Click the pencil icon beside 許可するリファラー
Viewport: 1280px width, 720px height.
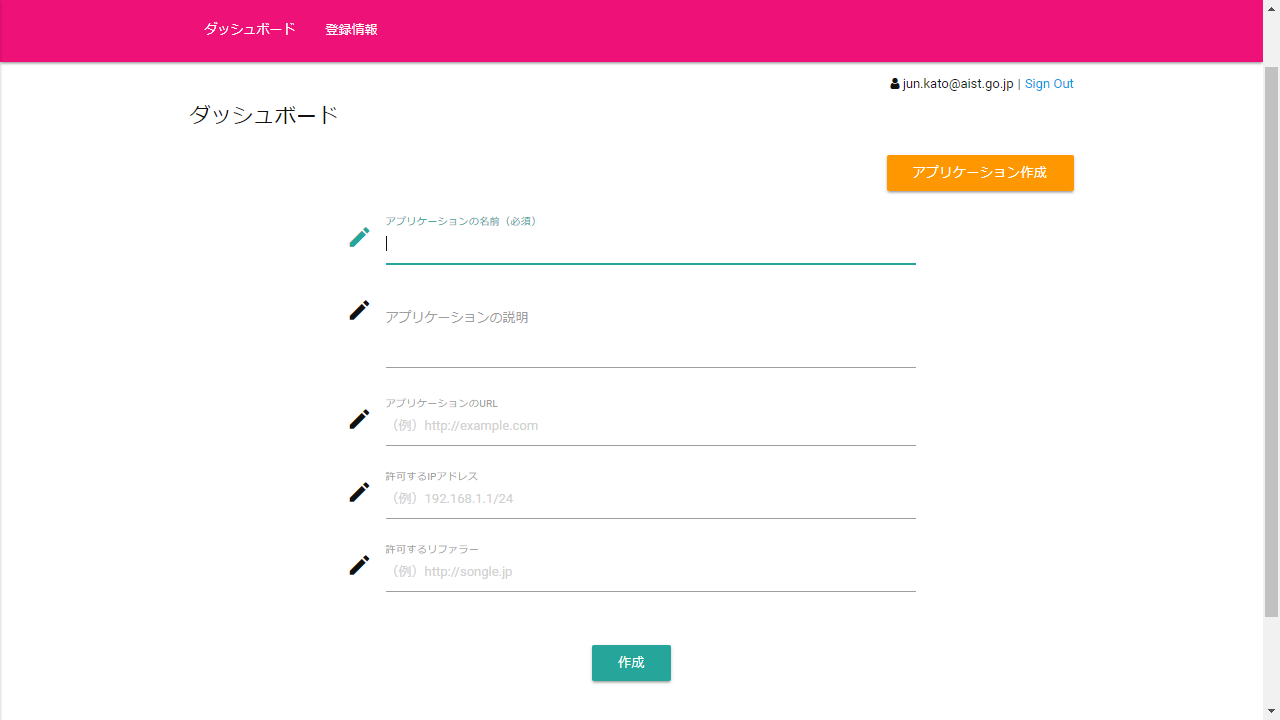pos(359,566)
